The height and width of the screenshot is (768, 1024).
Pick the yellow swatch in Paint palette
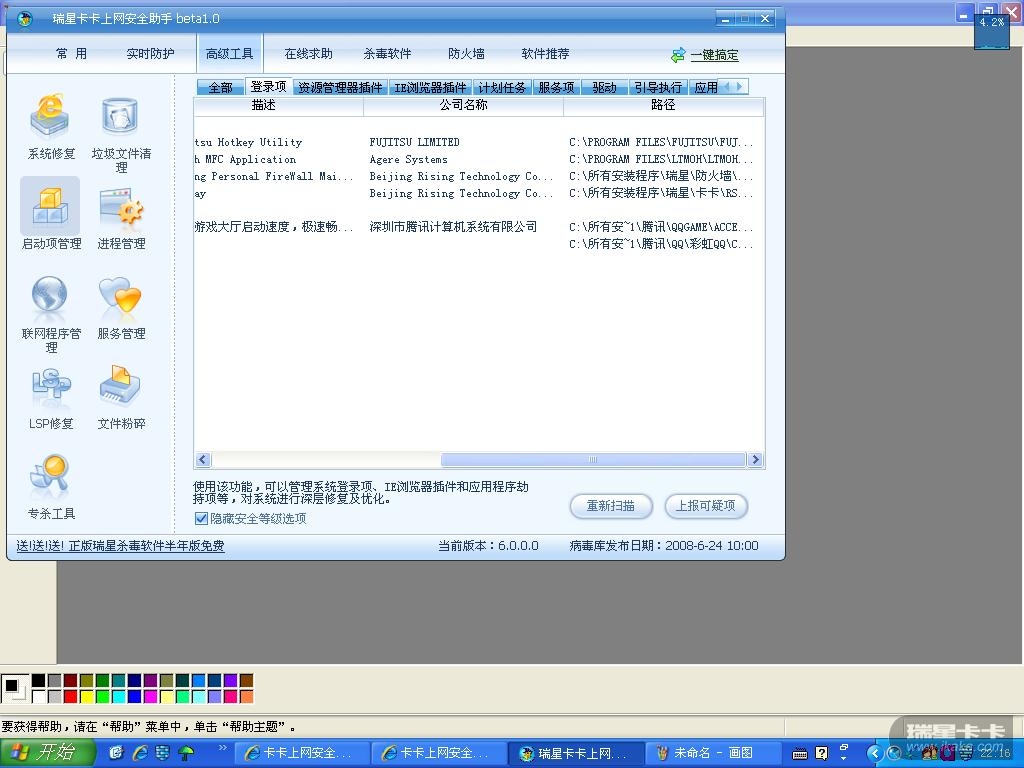(x=86, y=697)
